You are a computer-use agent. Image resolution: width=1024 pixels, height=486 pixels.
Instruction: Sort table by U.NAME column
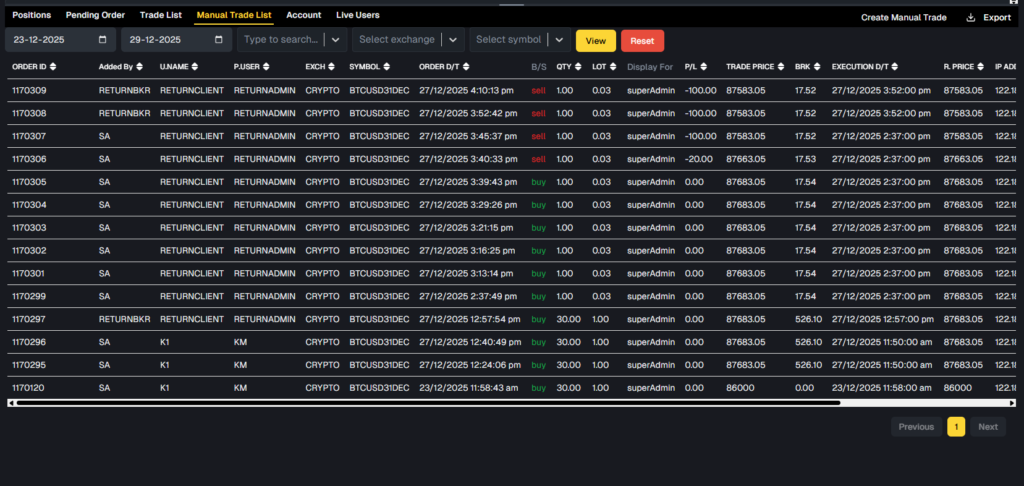[x=194, y=67]
